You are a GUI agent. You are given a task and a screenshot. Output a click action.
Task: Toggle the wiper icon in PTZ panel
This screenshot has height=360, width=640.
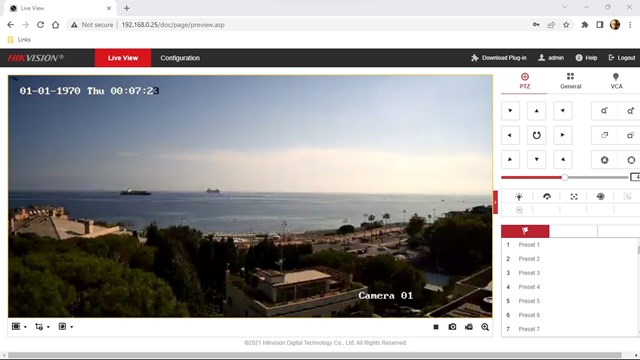(x=547, y=197)
